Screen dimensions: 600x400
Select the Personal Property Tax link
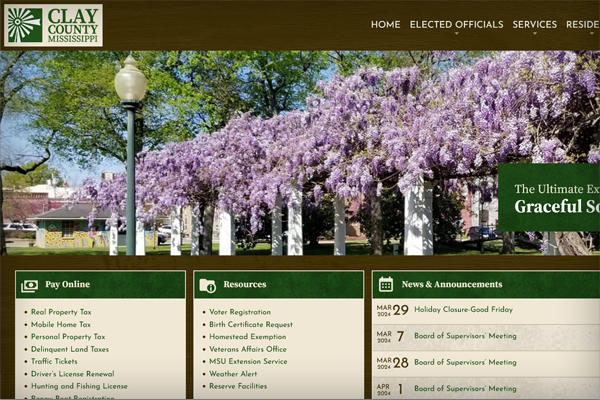click(68, 337)
